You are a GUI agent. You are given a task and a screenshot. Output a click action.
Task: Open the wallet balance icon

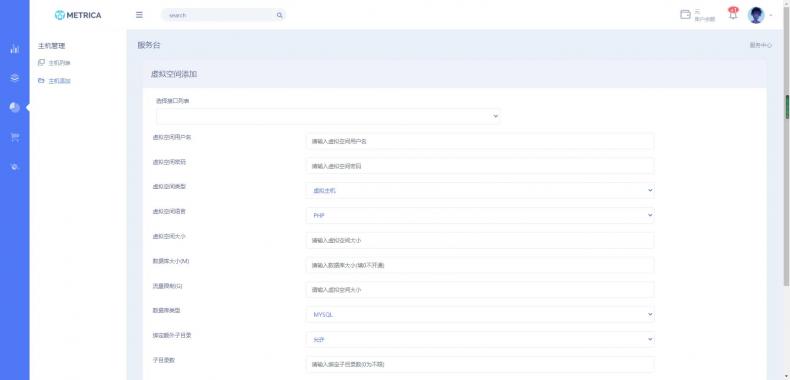coord(685,15)
